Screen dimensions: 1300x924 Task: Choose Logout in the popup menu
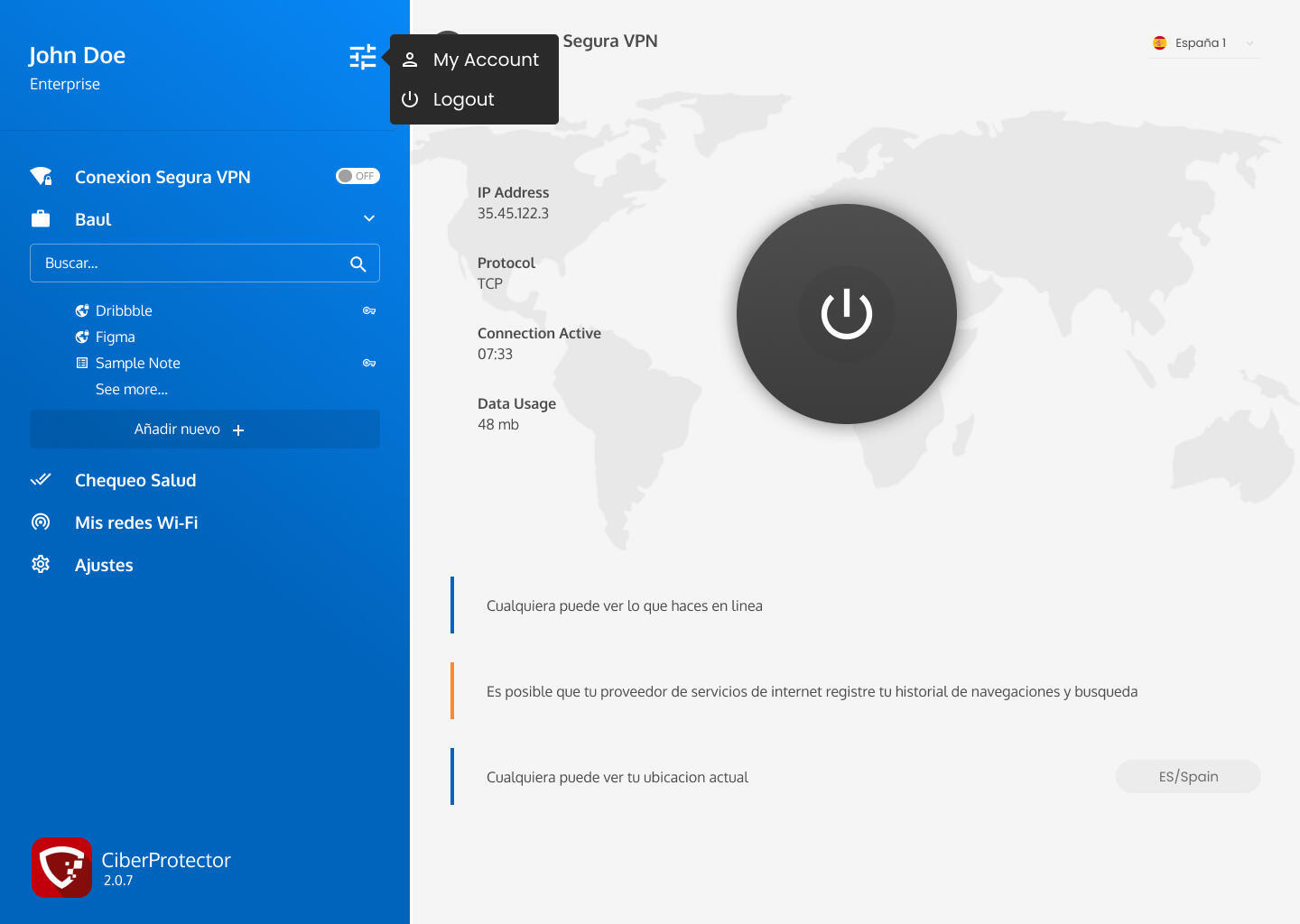(x=463, y=99)
